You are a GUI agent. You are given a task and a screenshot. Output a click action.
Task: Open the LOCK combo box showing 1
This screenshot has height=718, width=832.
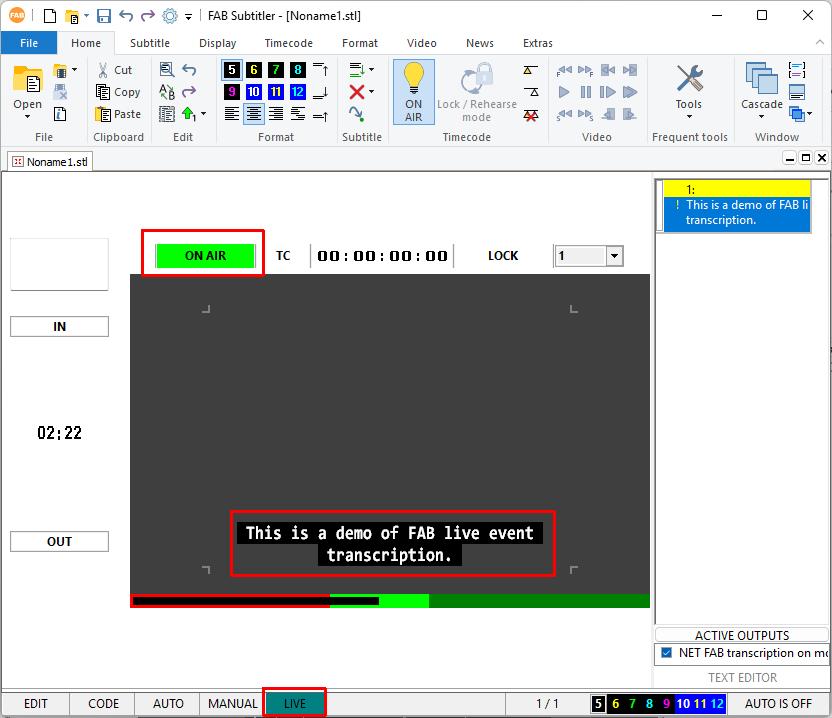click(x=588, y=256)
